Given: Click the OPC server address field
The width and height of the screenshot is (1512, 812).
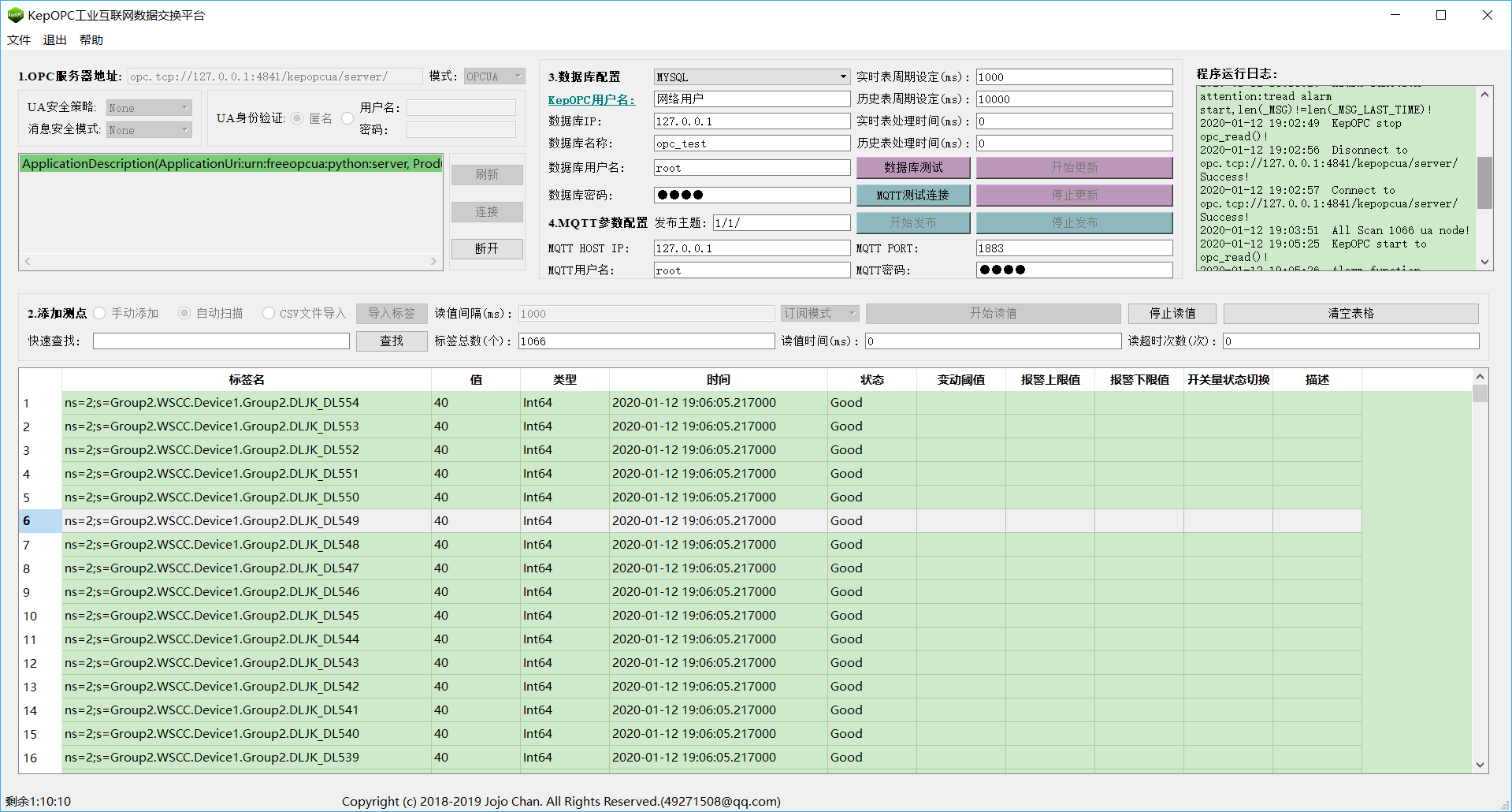Looking at the screenshot, I should tap(276, 76).
